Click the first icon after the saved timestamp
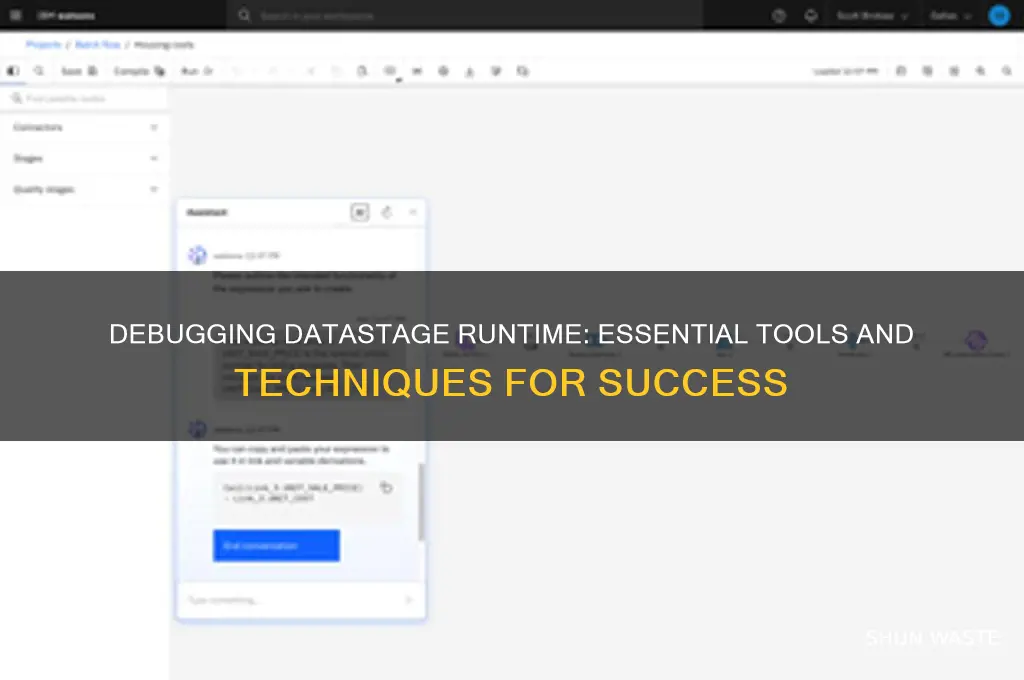The height and width of the screenshot is (680, 1024). coord(901,71)
